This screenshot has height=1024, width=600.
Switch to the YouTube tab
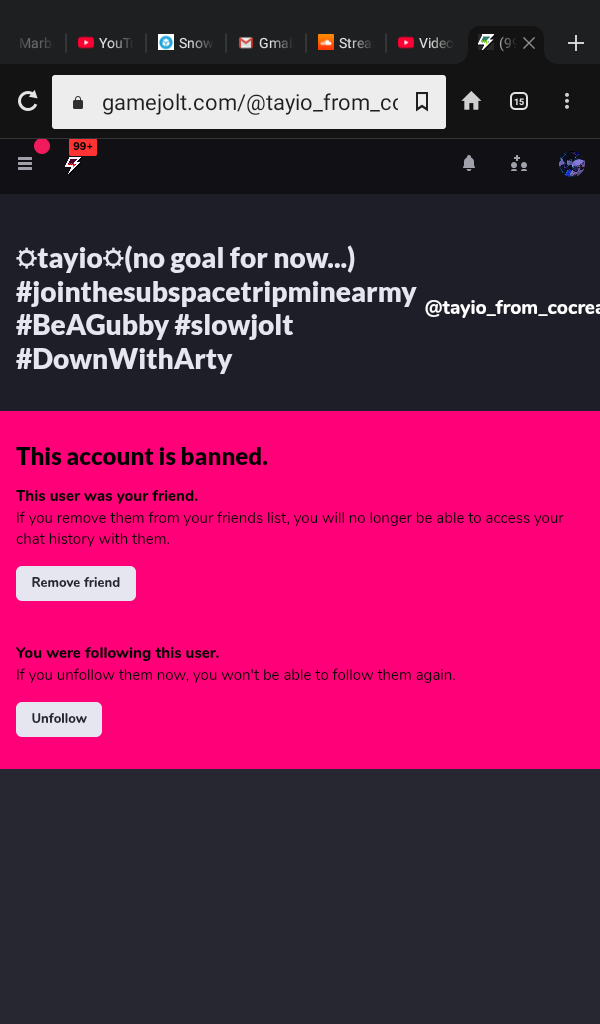click(x=105, y=43)
